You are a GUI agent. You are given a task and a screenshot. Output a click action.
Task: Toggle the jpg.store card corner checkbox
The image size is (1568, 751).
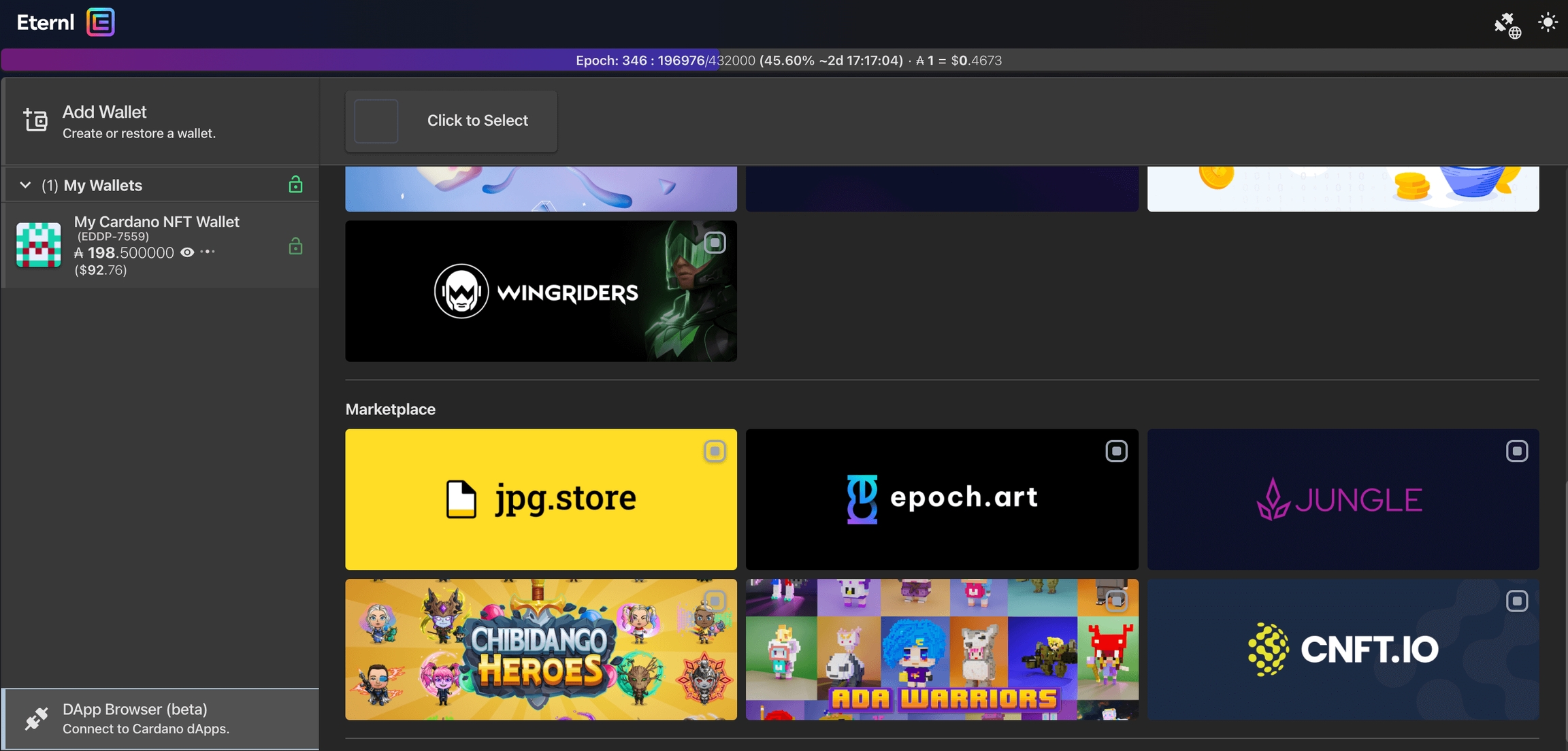(x=714, y=451)
